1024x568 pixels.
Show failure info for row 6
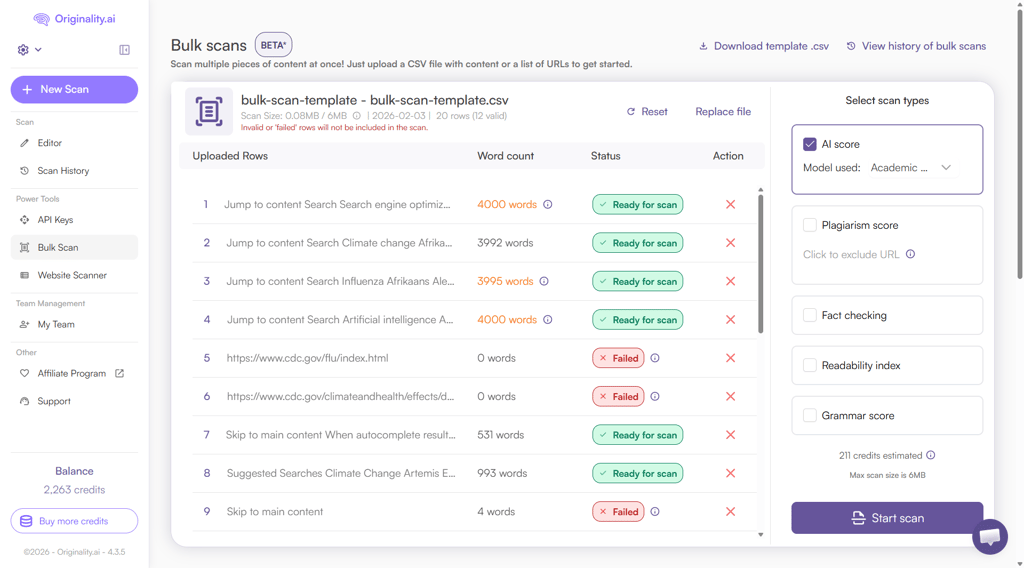tap(655, 396)
